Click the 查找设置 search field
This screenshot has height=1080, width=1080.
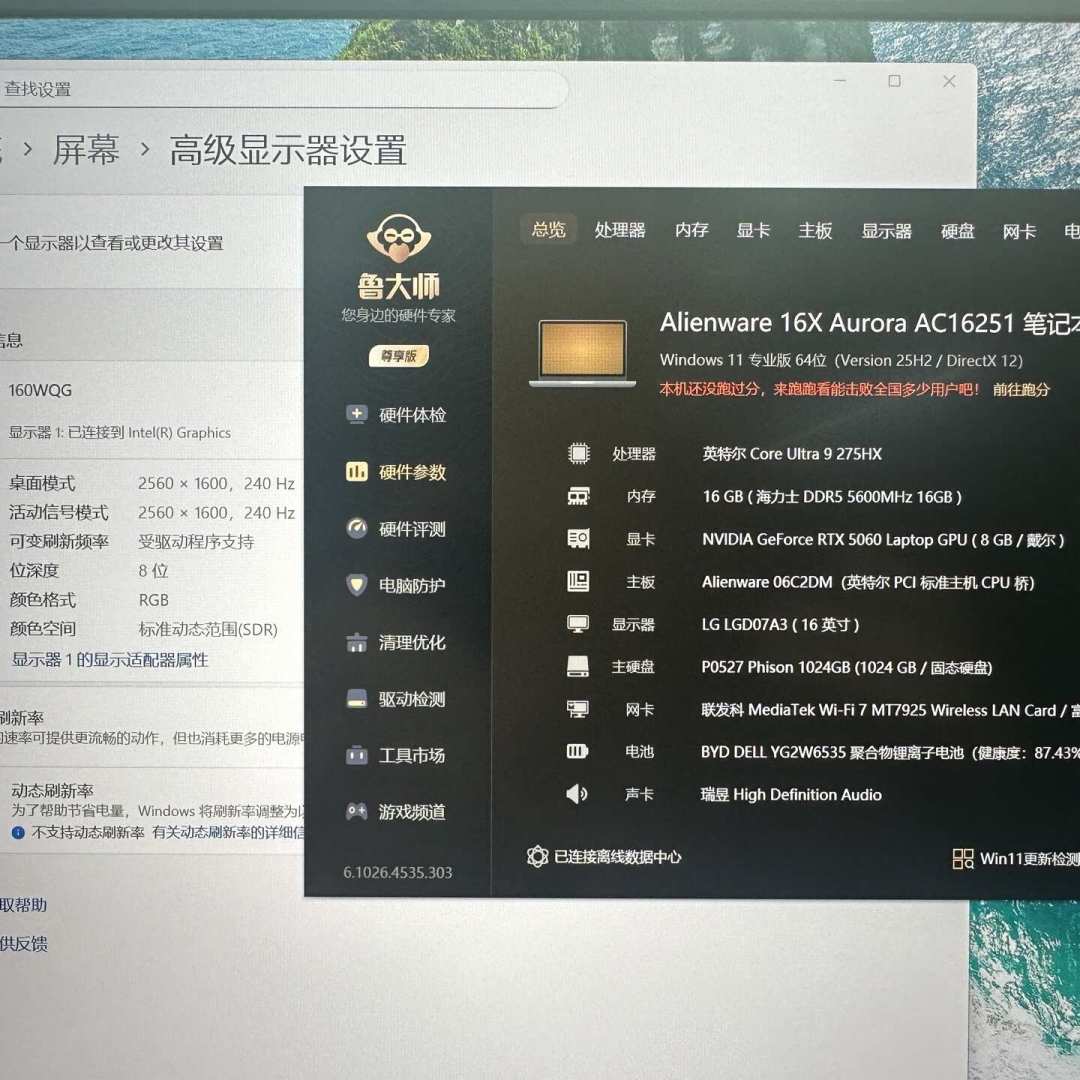282,88
